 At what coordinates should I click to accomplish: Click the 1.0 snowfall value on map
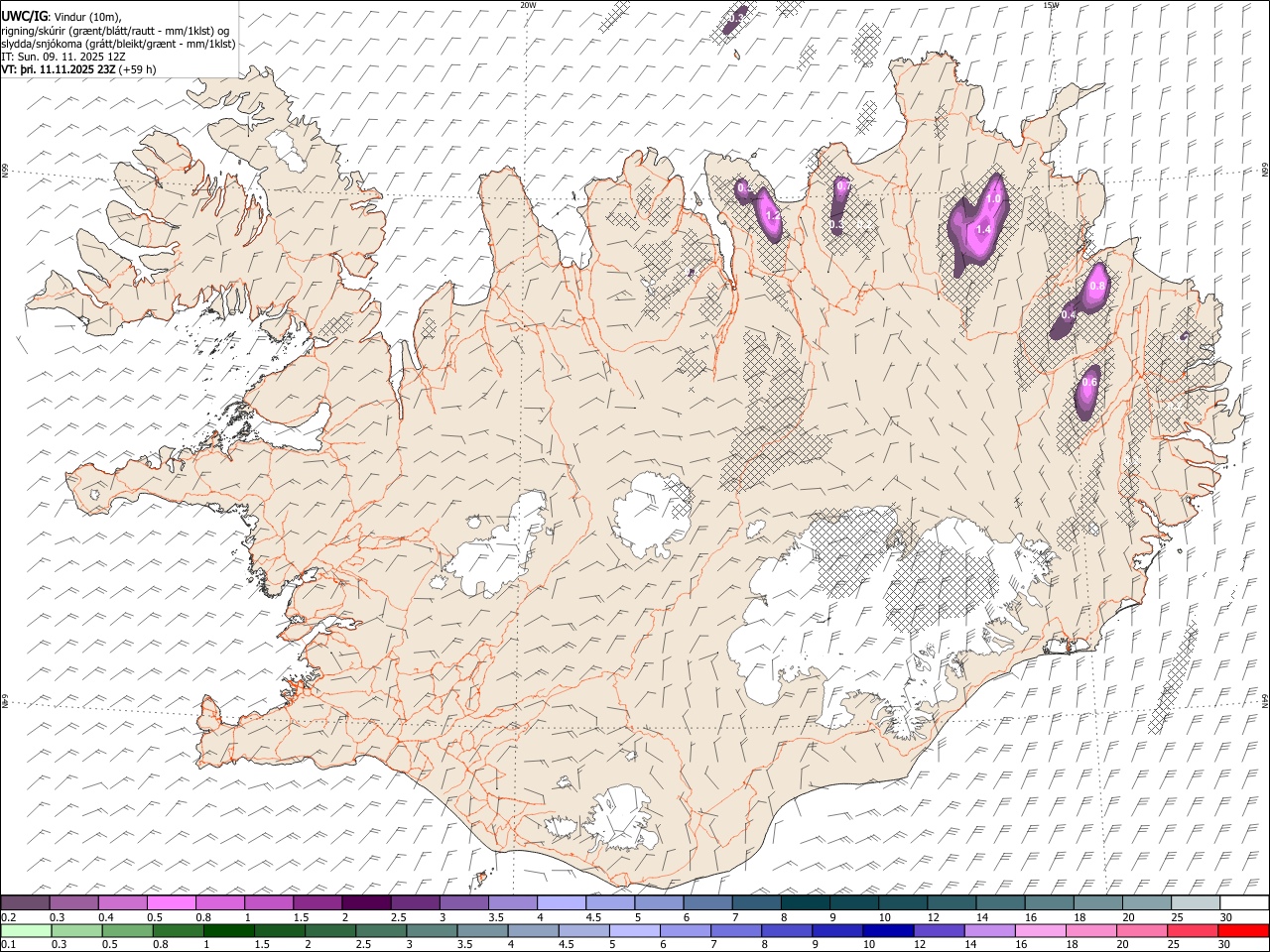coord(992,199)
